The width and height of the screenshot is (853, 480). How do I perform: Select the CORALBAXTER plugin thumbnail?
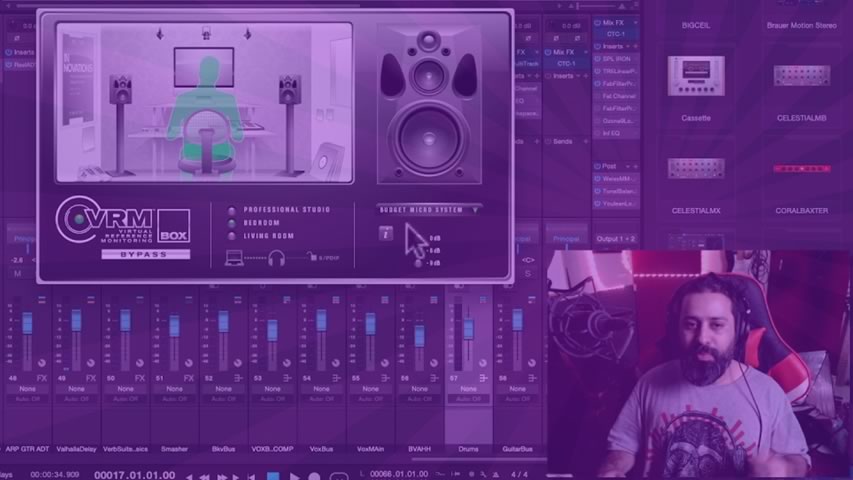(801, 169)
